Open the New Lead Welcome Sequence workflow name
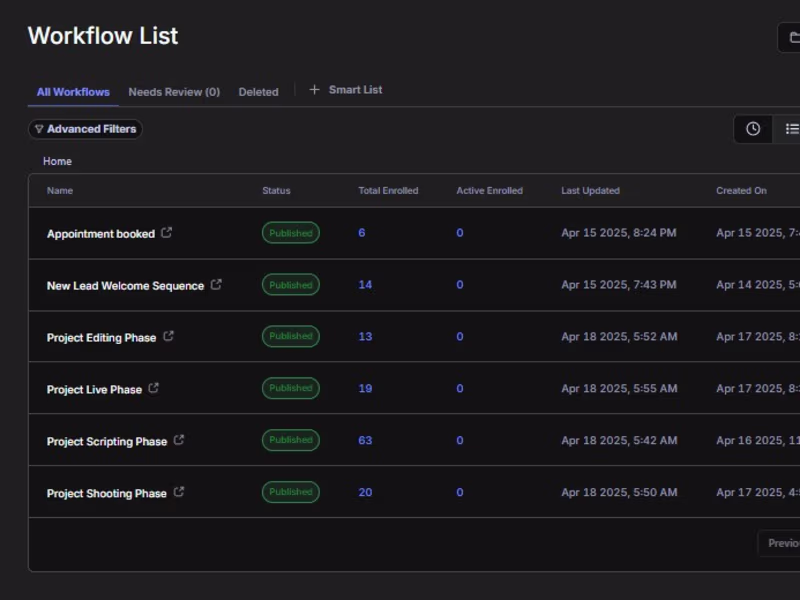 tap(125, 286)
